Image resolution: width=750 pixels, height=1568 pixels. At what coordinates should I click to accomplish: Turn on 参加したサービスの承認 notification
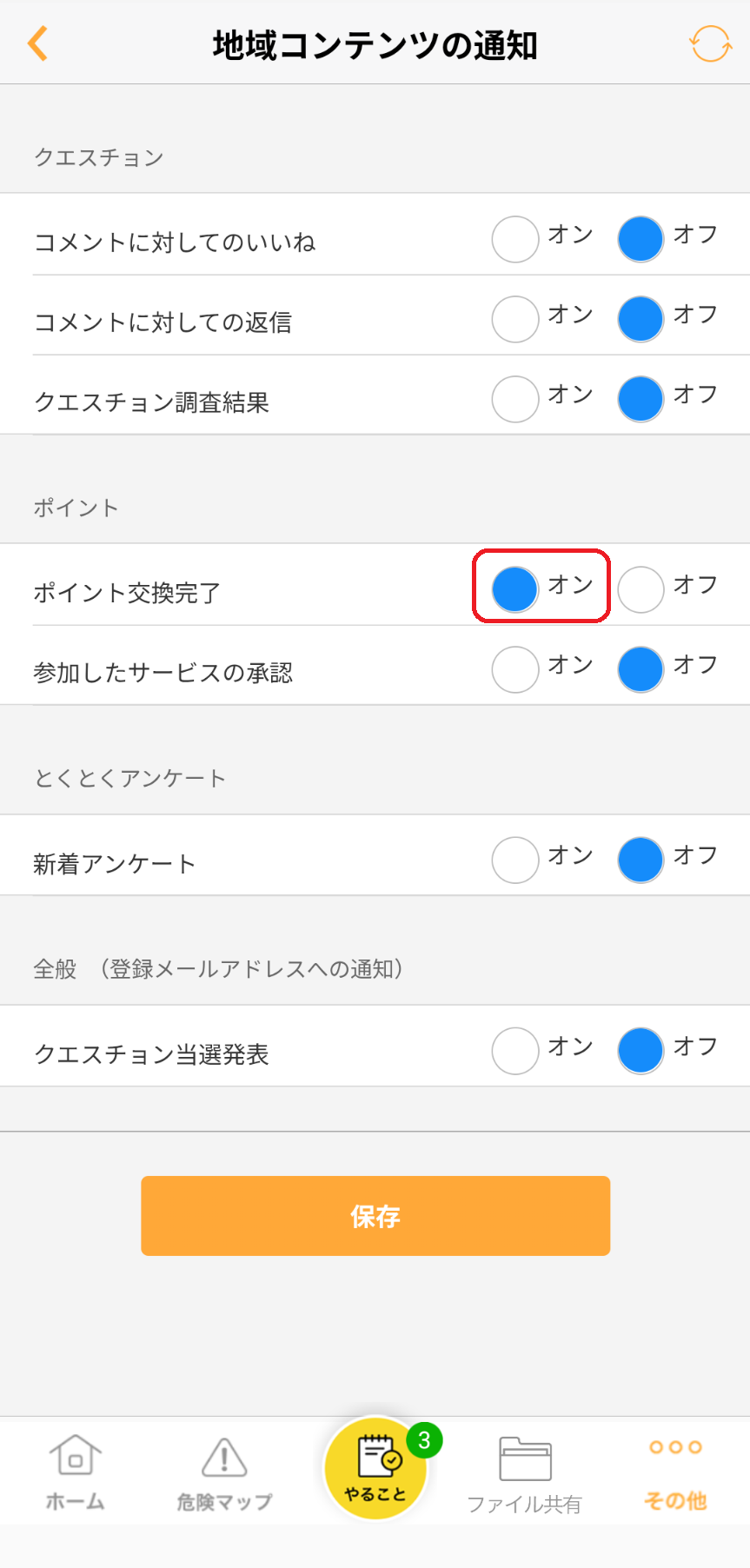pos(515,669)
